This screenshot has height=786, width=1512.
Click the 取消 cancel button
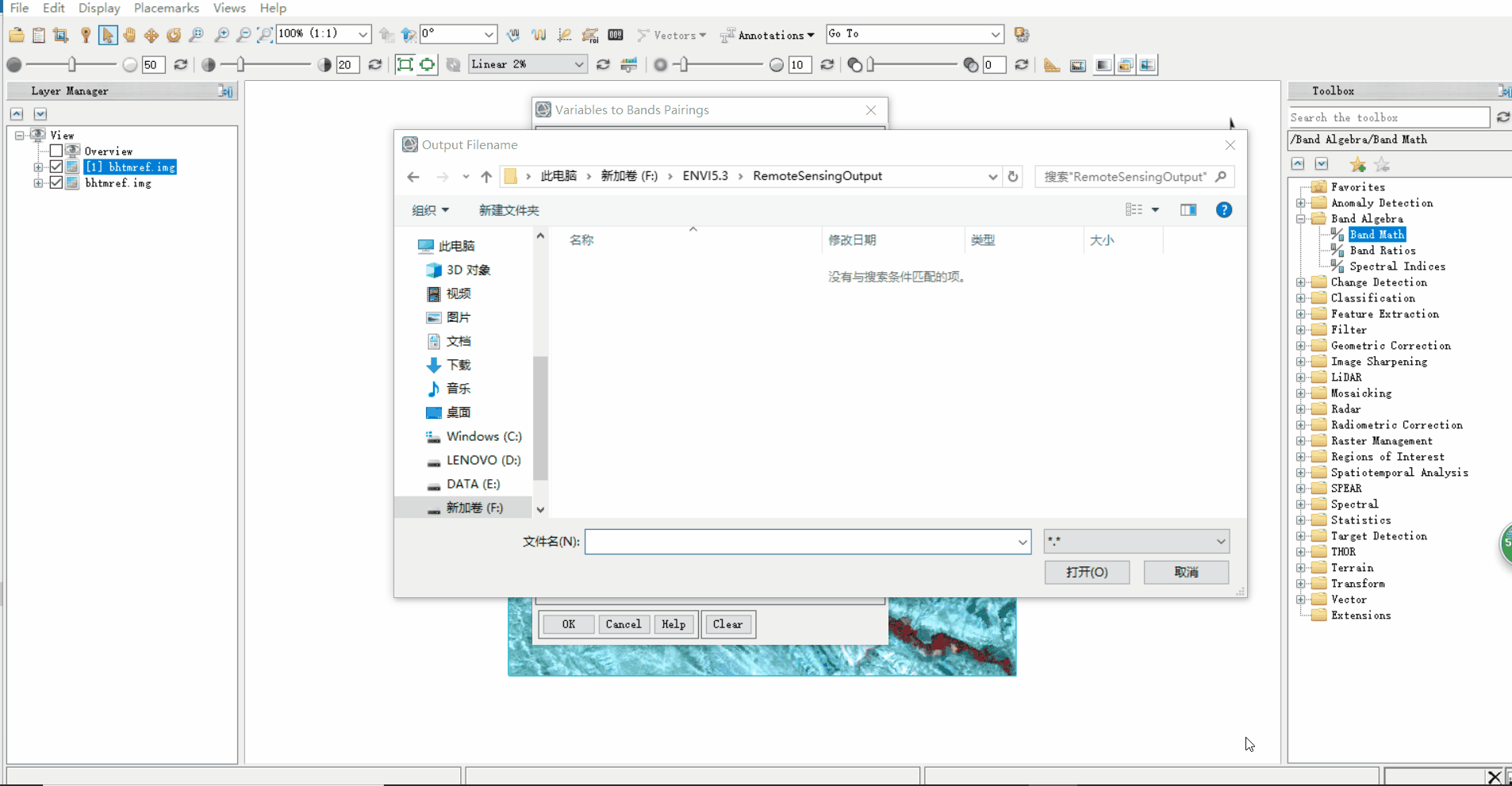coord(1186,572)
